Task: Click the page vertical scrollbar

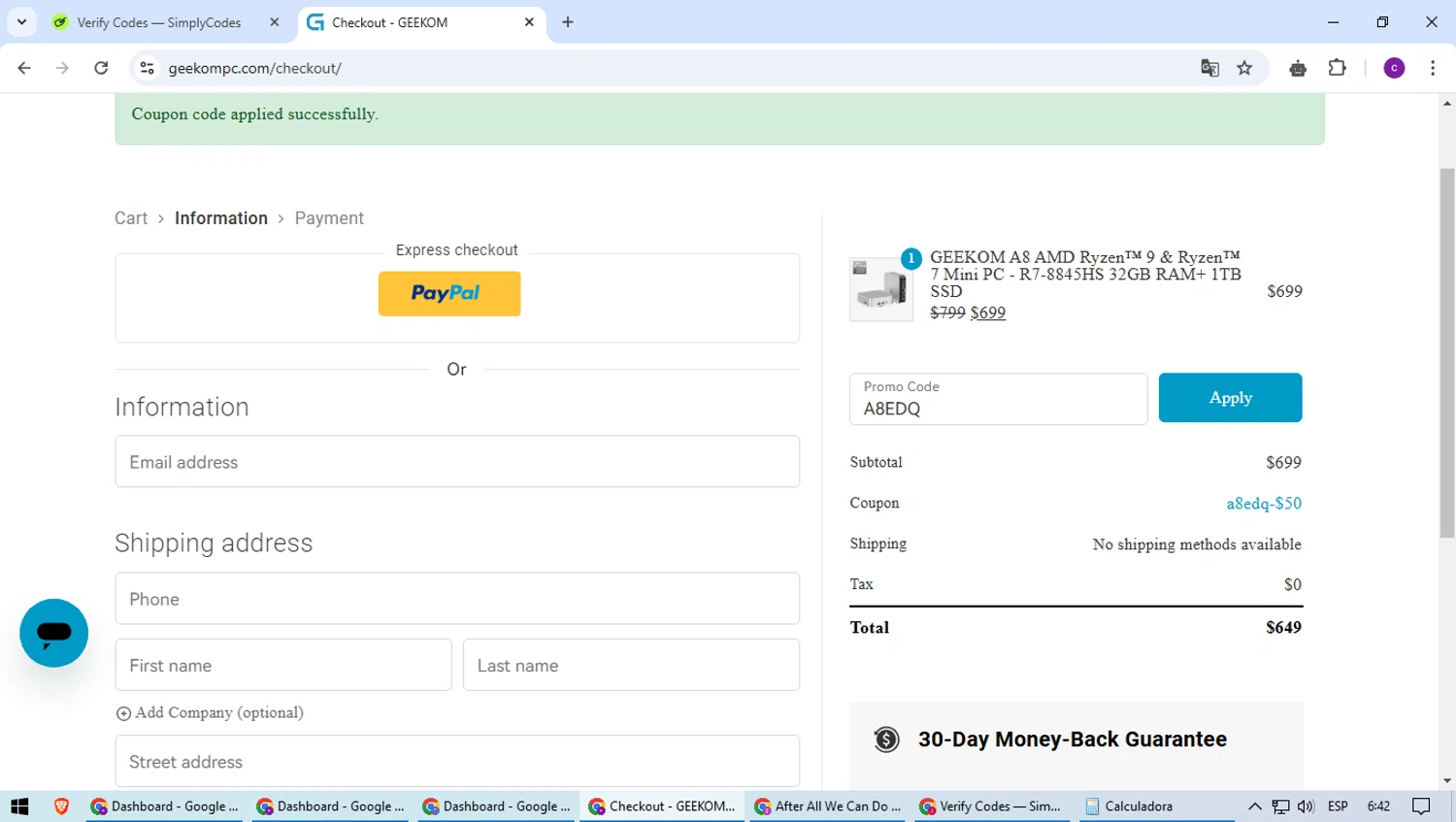Action: (x=1447, y=354)
